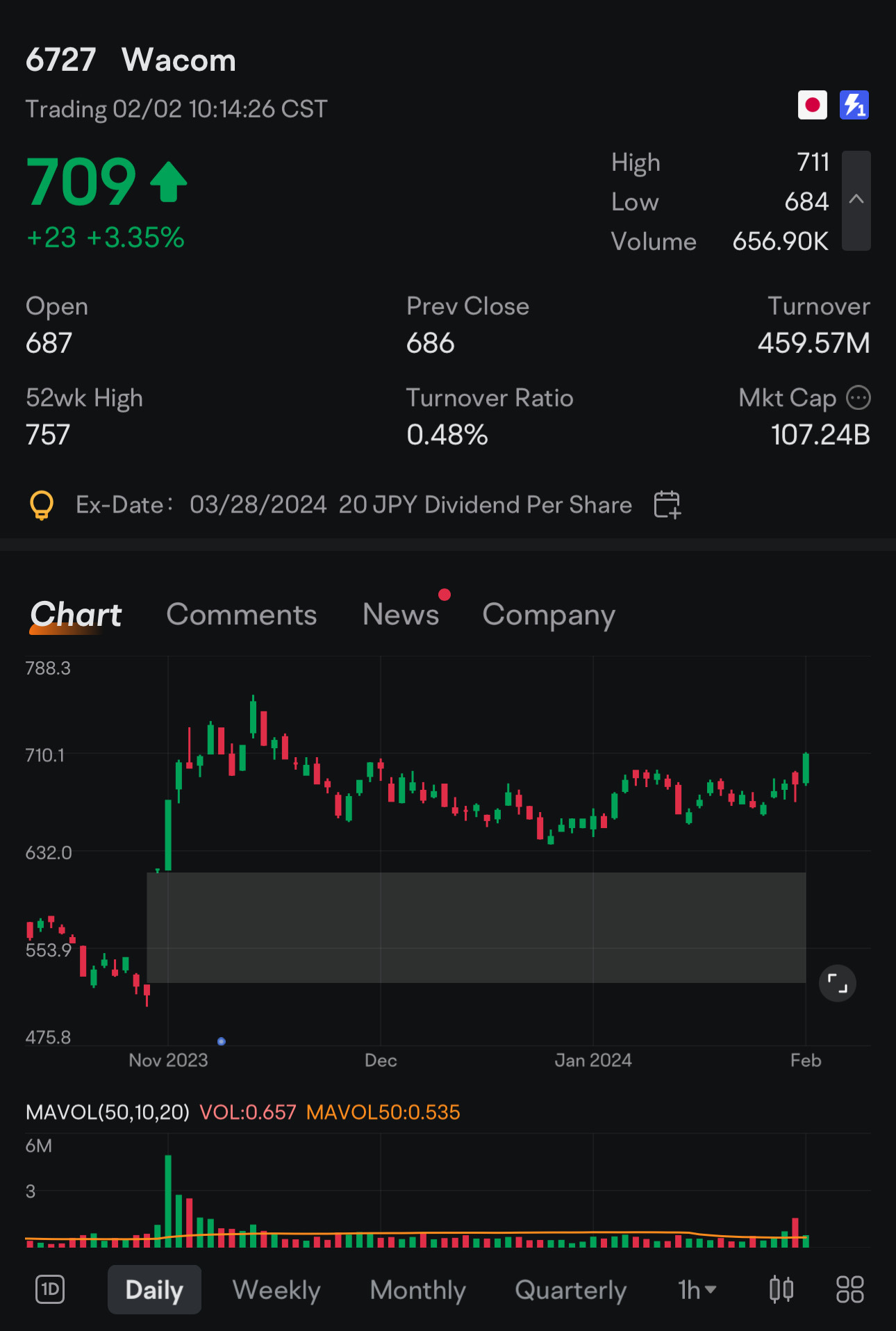This screenshot has height=1331, width=896.
Task: Tap the tallest green volume bar
Action: tap(168, 1200)
